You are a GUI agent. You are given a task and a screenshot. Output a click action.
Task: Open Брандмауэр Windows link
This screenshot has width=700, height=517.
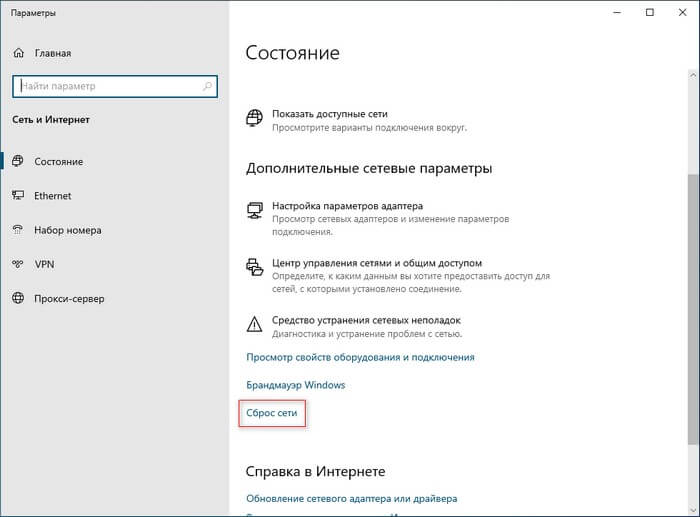296,385
